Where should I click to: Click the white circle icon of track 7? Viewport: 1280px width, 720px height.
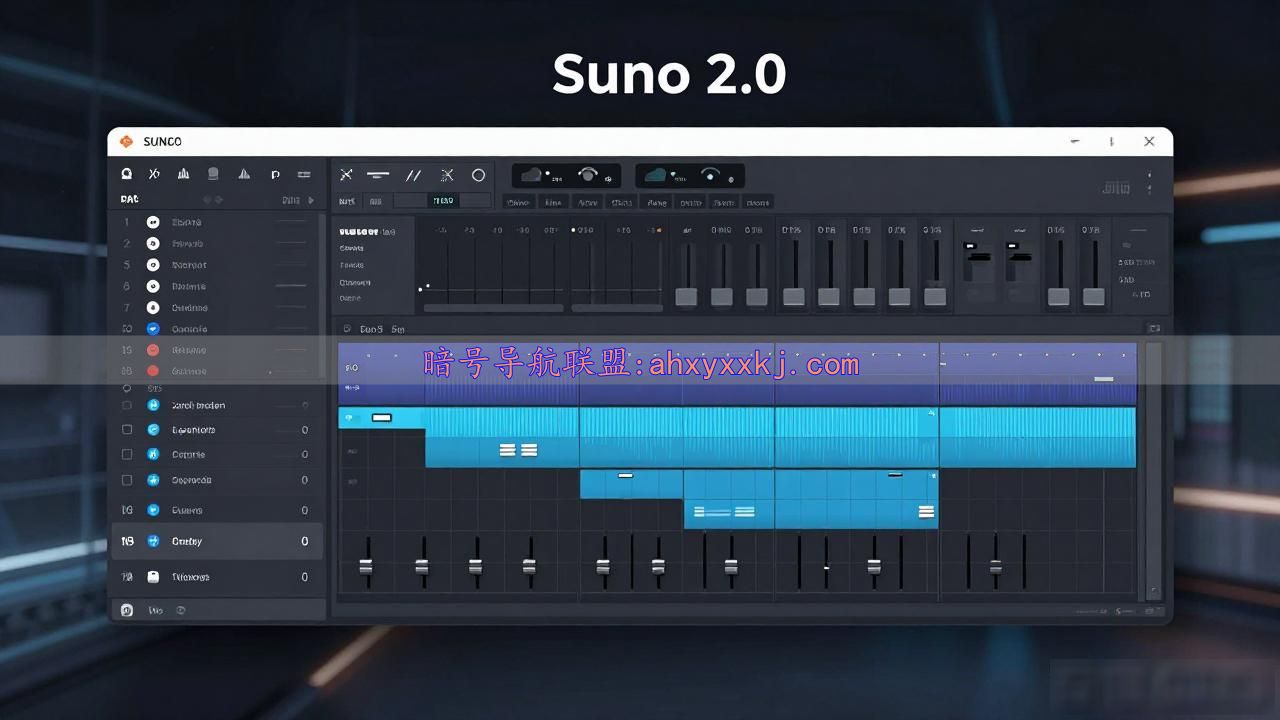[x=153, y=308]
